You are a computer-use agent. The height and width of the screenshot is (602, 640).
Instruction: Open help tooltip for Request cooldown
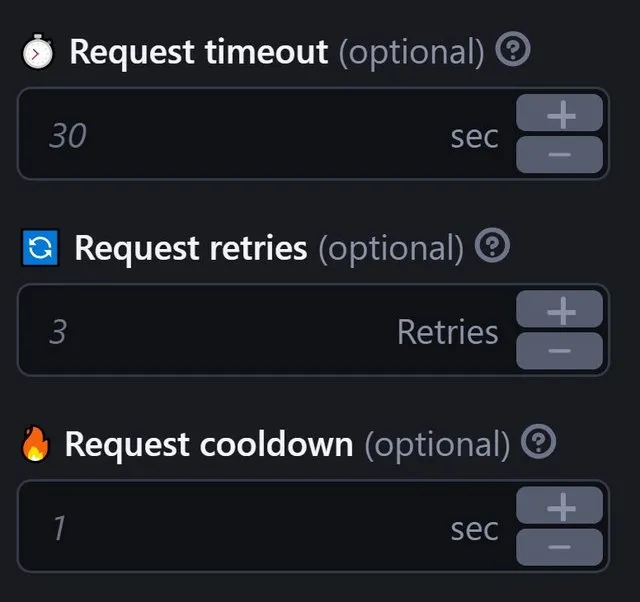[x=538, y=441]
